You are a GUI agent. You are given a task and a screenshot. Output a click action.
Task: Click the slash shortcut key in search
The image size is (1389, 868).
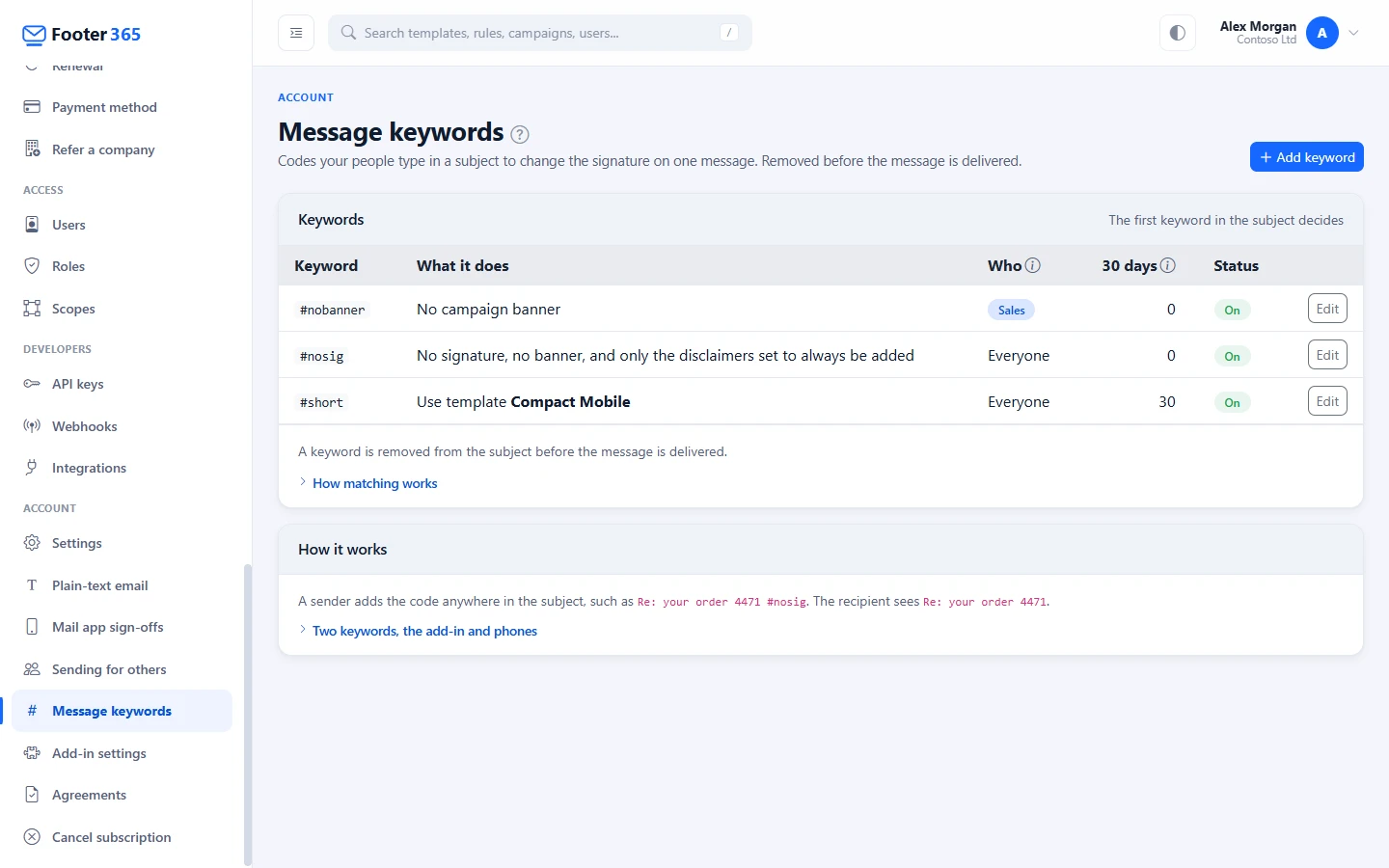pos(729,33)
